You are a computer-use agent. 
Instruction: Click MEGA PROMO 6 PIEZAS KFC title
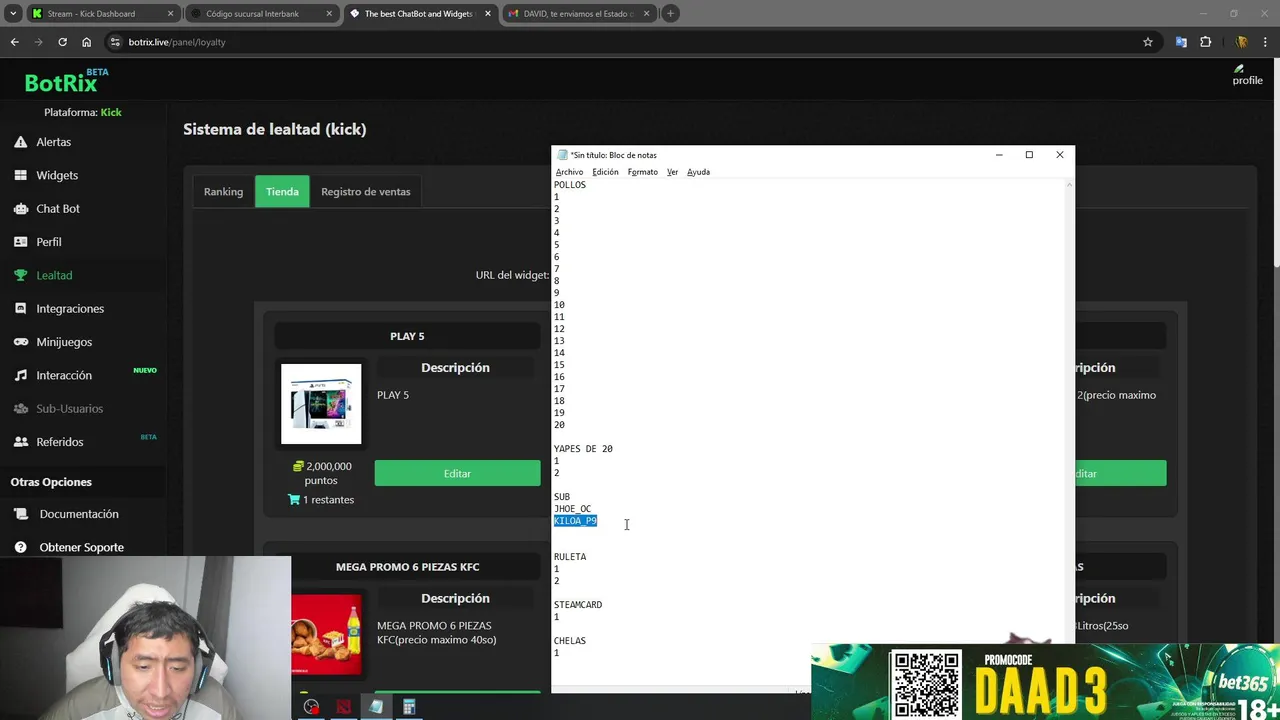407,567
